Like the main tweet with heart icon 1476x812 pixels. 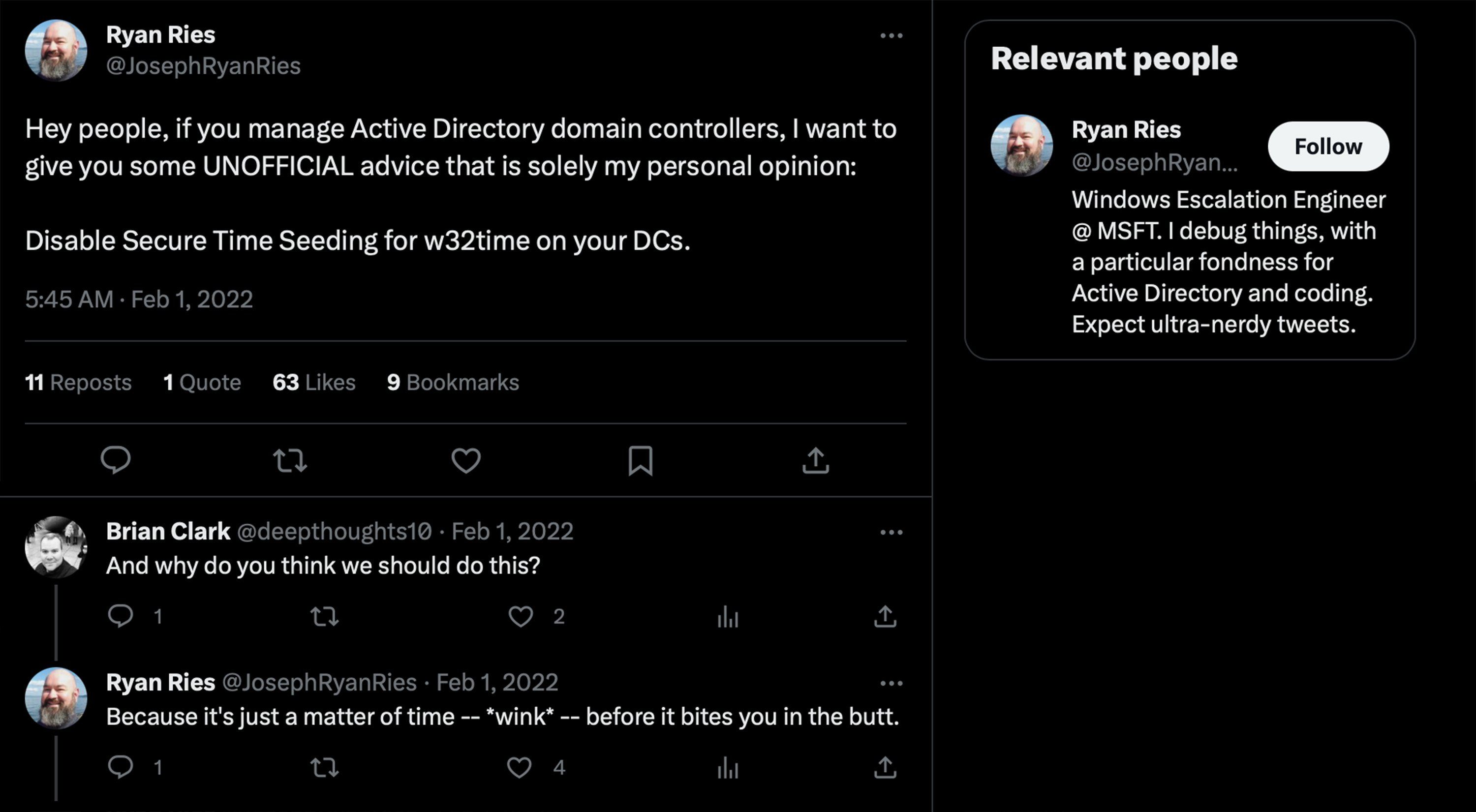click(x=466, y=460)
